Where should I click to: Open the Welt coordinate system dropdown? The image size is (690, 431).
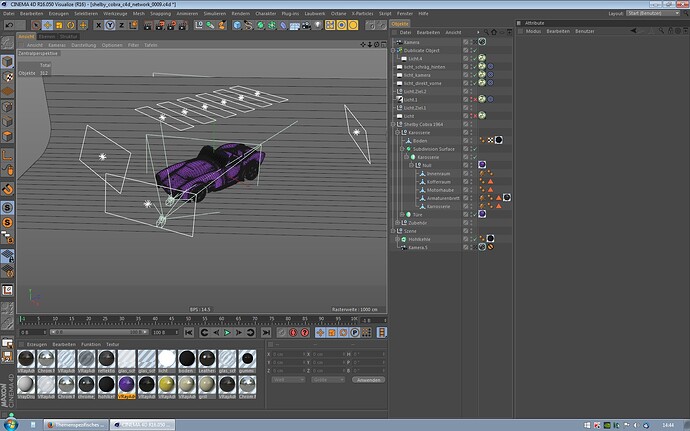pos(288,379)
